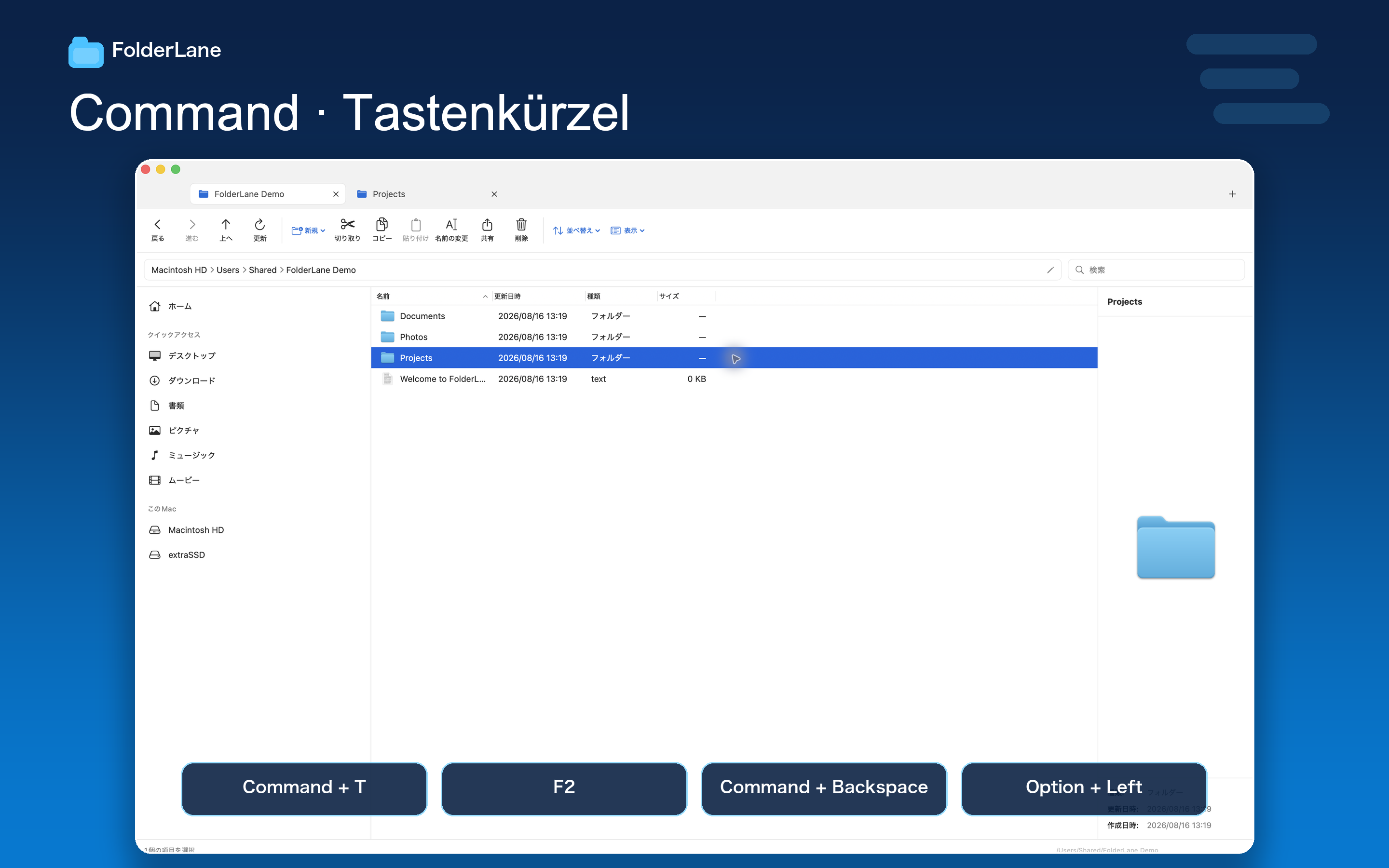Sort by the 更新日時 column header
This screenshot has height=868, width=1389.
(538, 296)
